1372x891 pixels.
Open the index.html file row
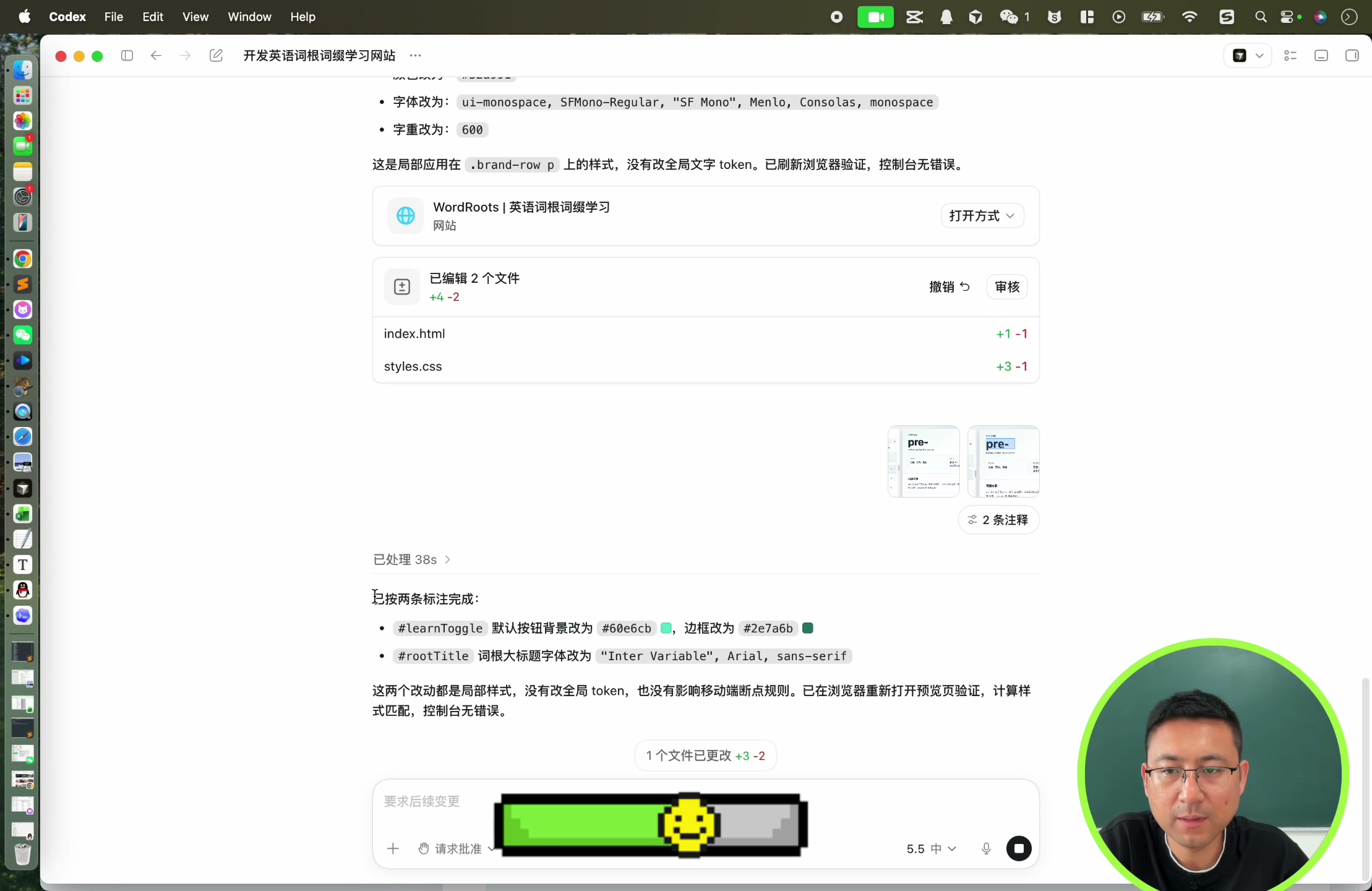[x=706, y=334]
